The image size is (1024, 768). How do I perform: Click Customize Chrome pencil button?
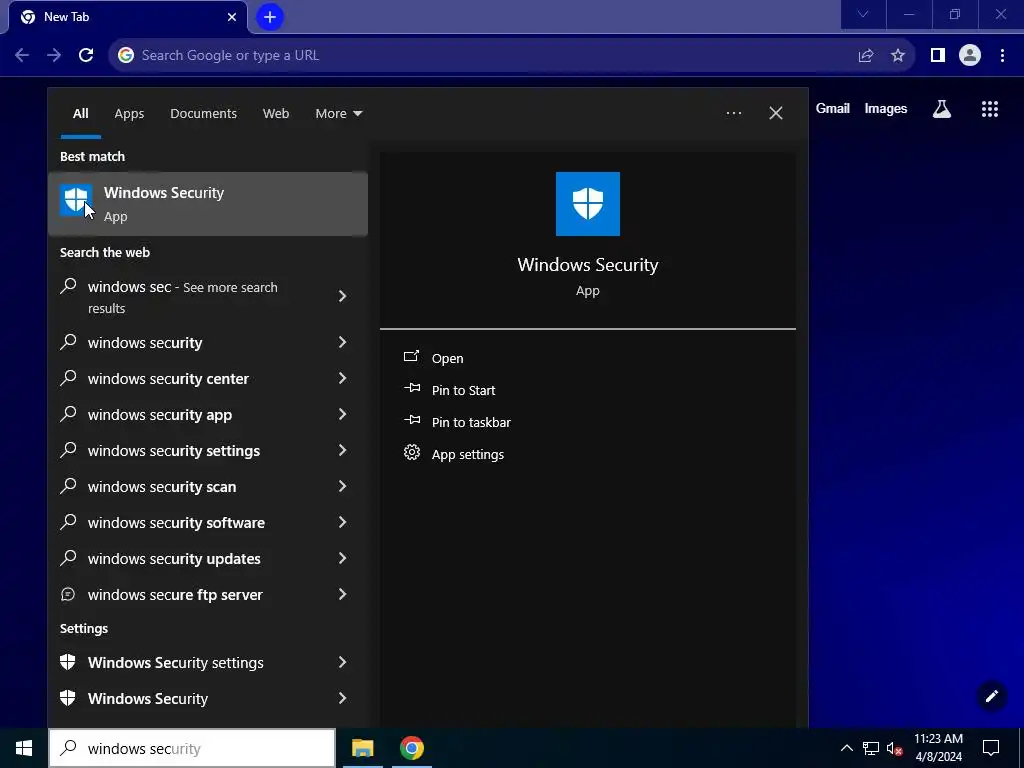[x=991, y=696]
